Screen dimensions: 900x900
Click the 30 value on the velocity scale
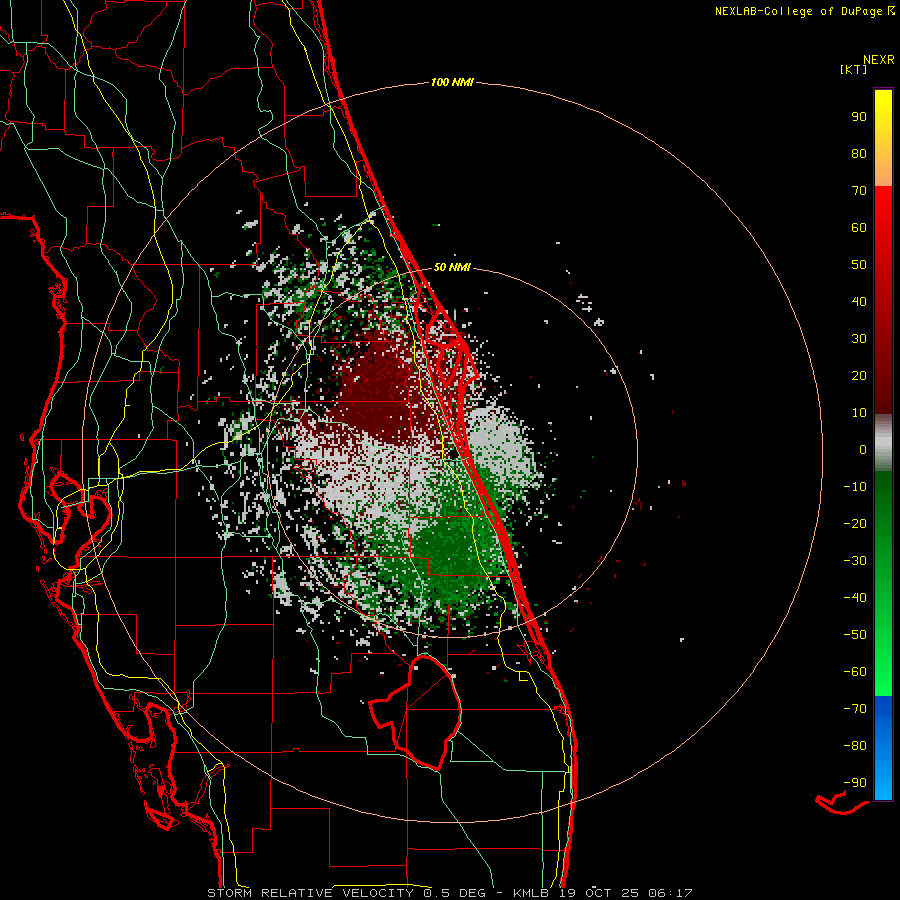pyautogui.click(x=859, y=339)
